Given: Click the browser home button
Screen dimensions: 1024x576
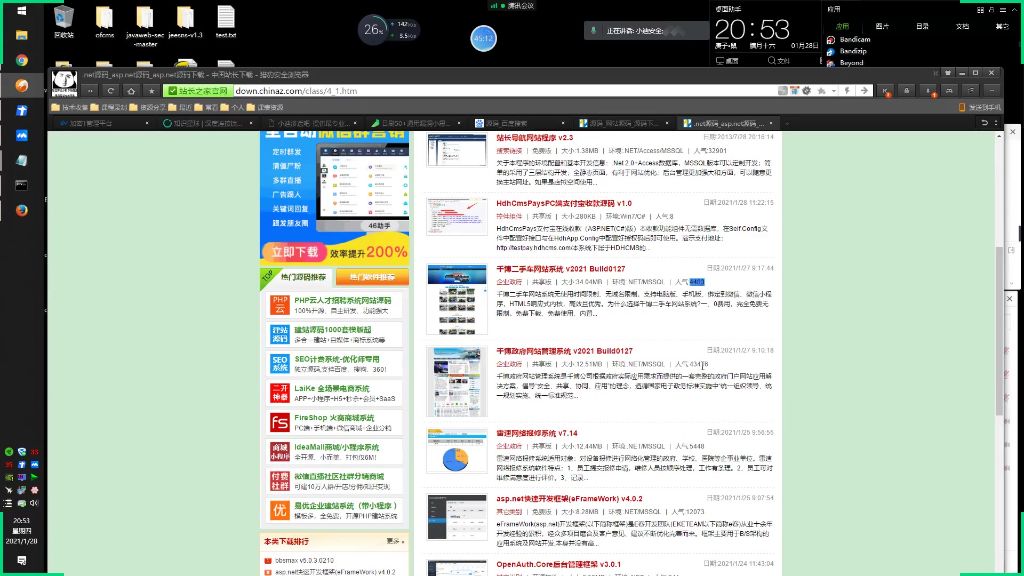Looking at the screenshot, I should [x=131, y=91].
